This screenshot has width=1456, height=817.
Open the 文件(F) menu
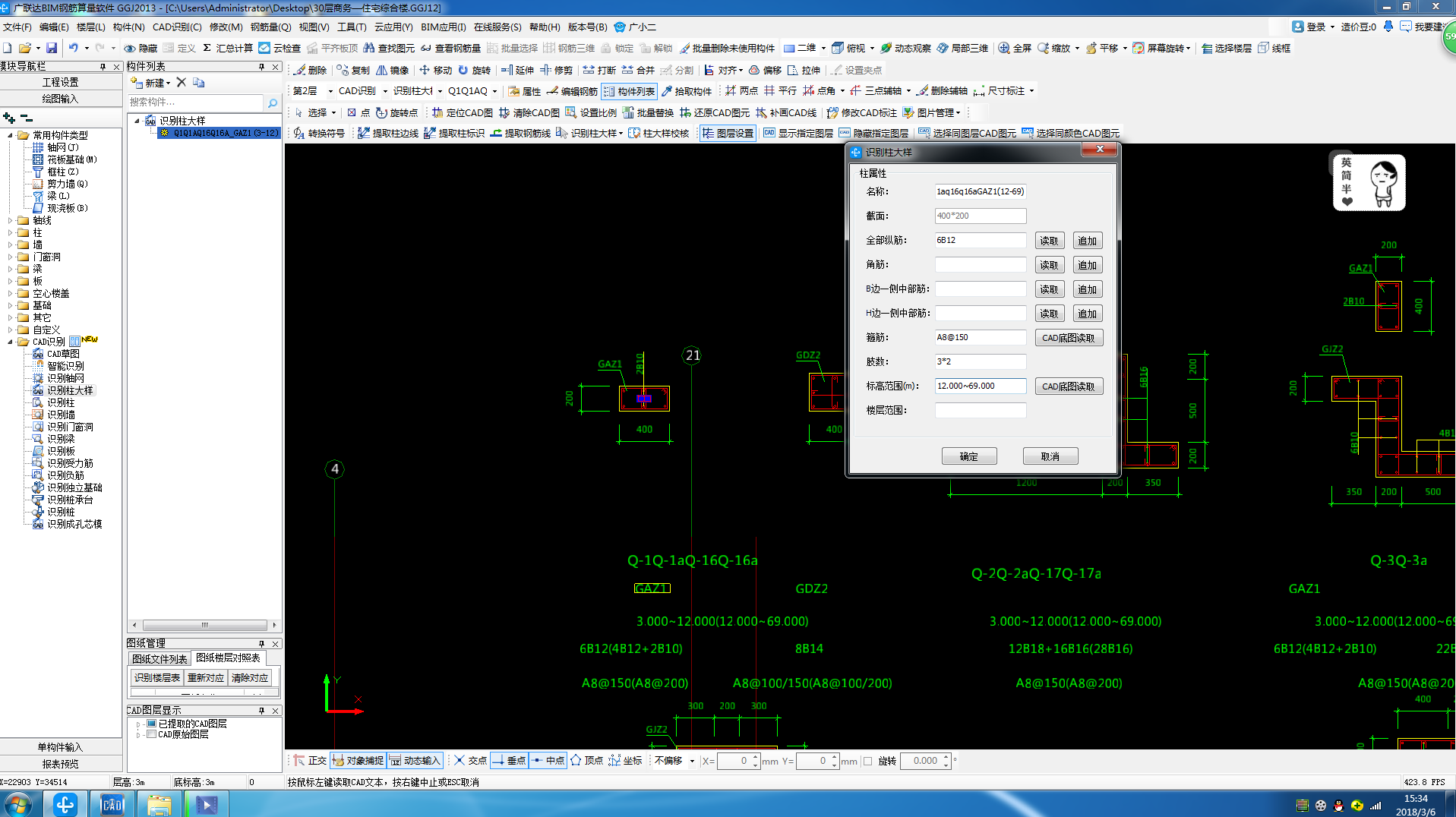pos(17,27)
